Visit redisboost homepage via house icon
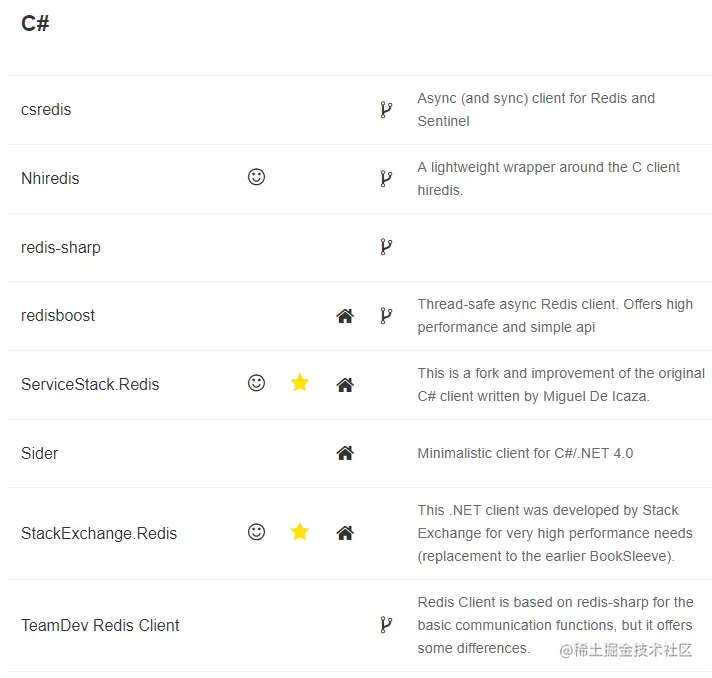 [345, 316]
